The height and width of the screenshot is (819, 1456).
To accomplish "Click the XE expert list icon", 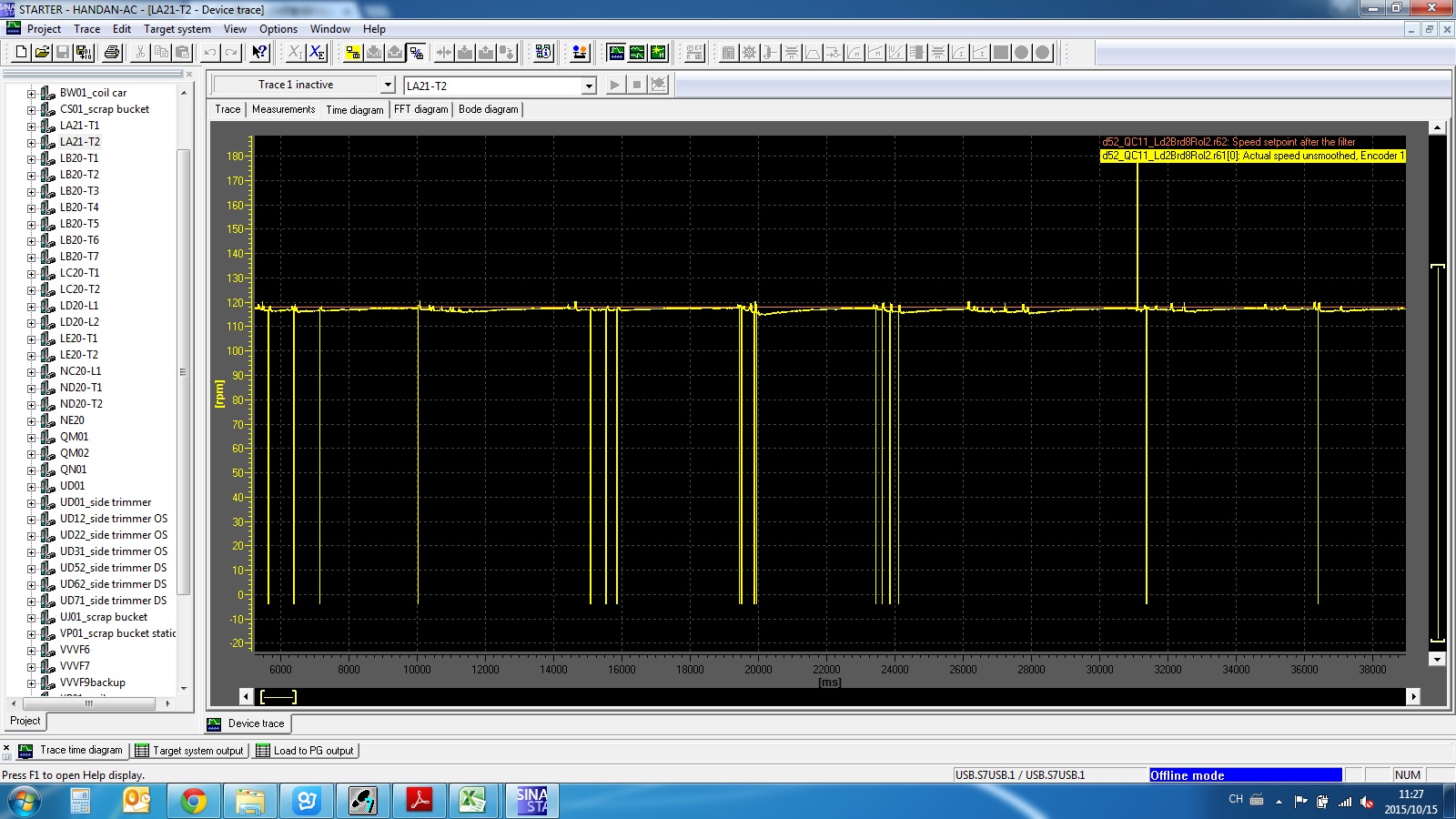I will click(317, 53).
